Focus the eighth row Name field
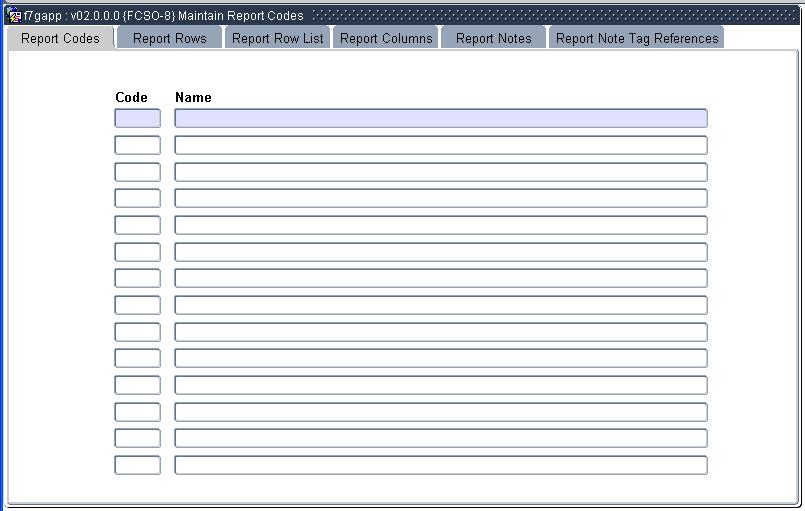The width and height of the screenshot is (805, 511). pyautogui.click(x=440, y=305)
